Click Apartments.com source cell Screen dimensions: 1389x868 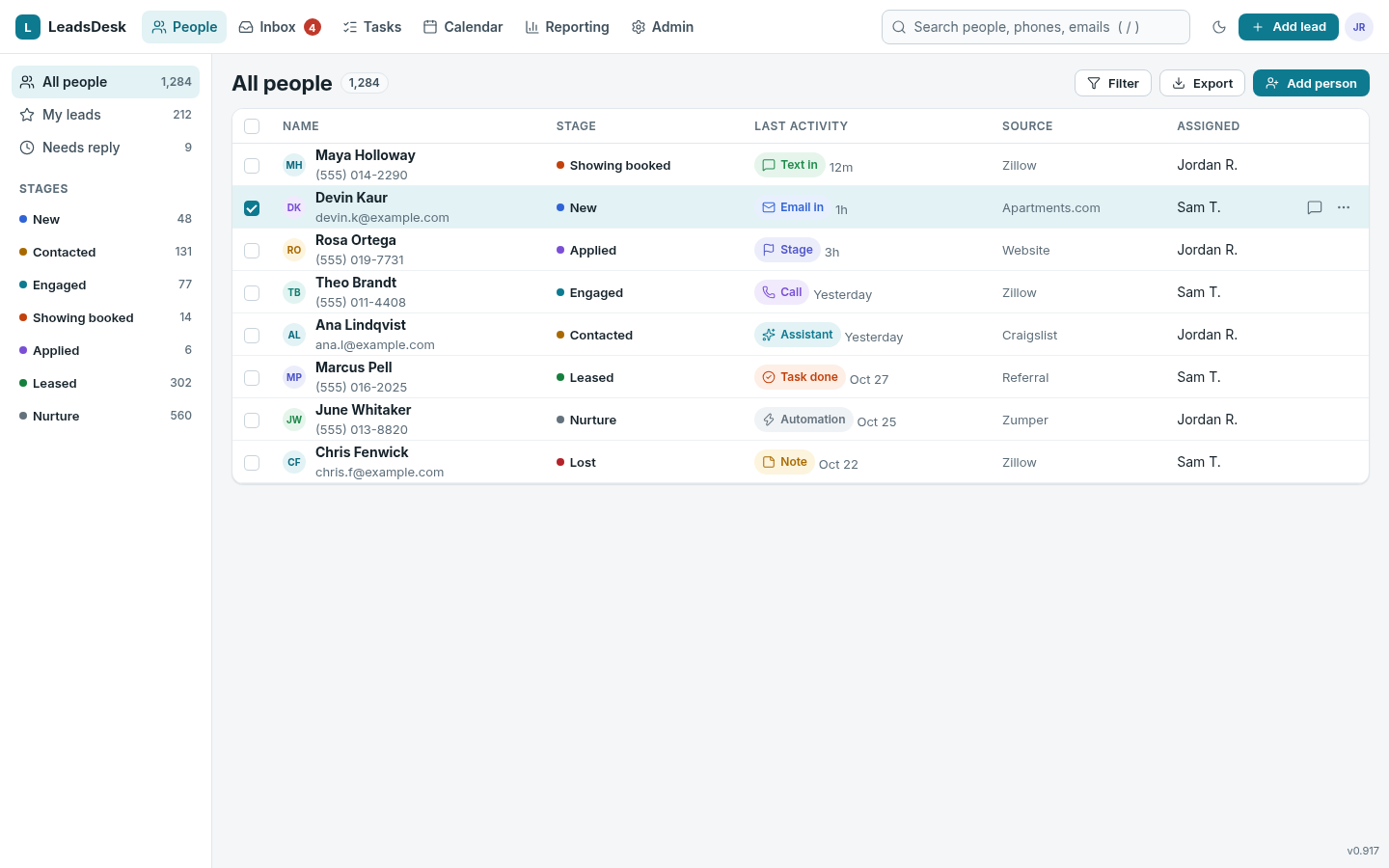click(1051, 207)
